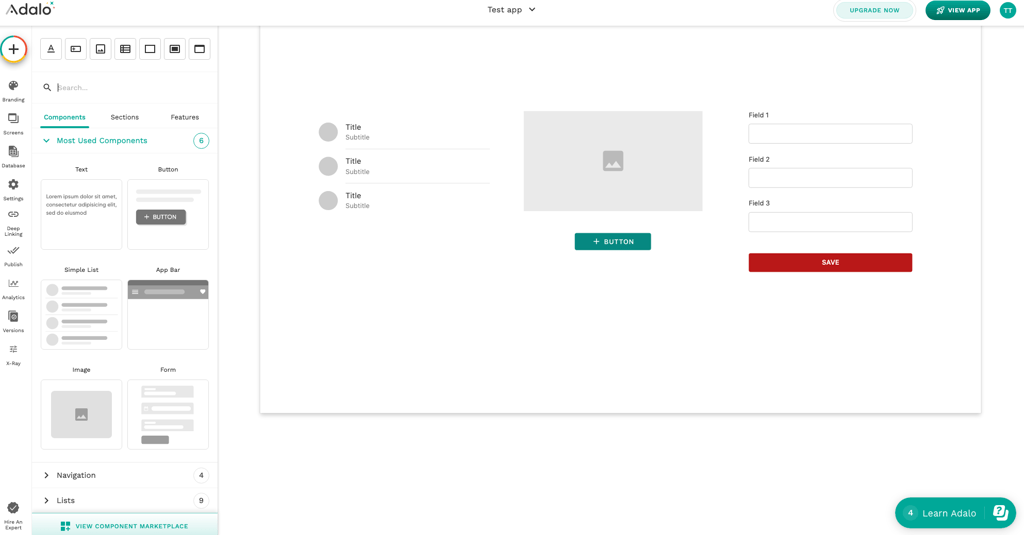Viewport: 1024px width, 535px height.
Task: Click the image placeholder on canvas
Action: [x=613, y=161]
